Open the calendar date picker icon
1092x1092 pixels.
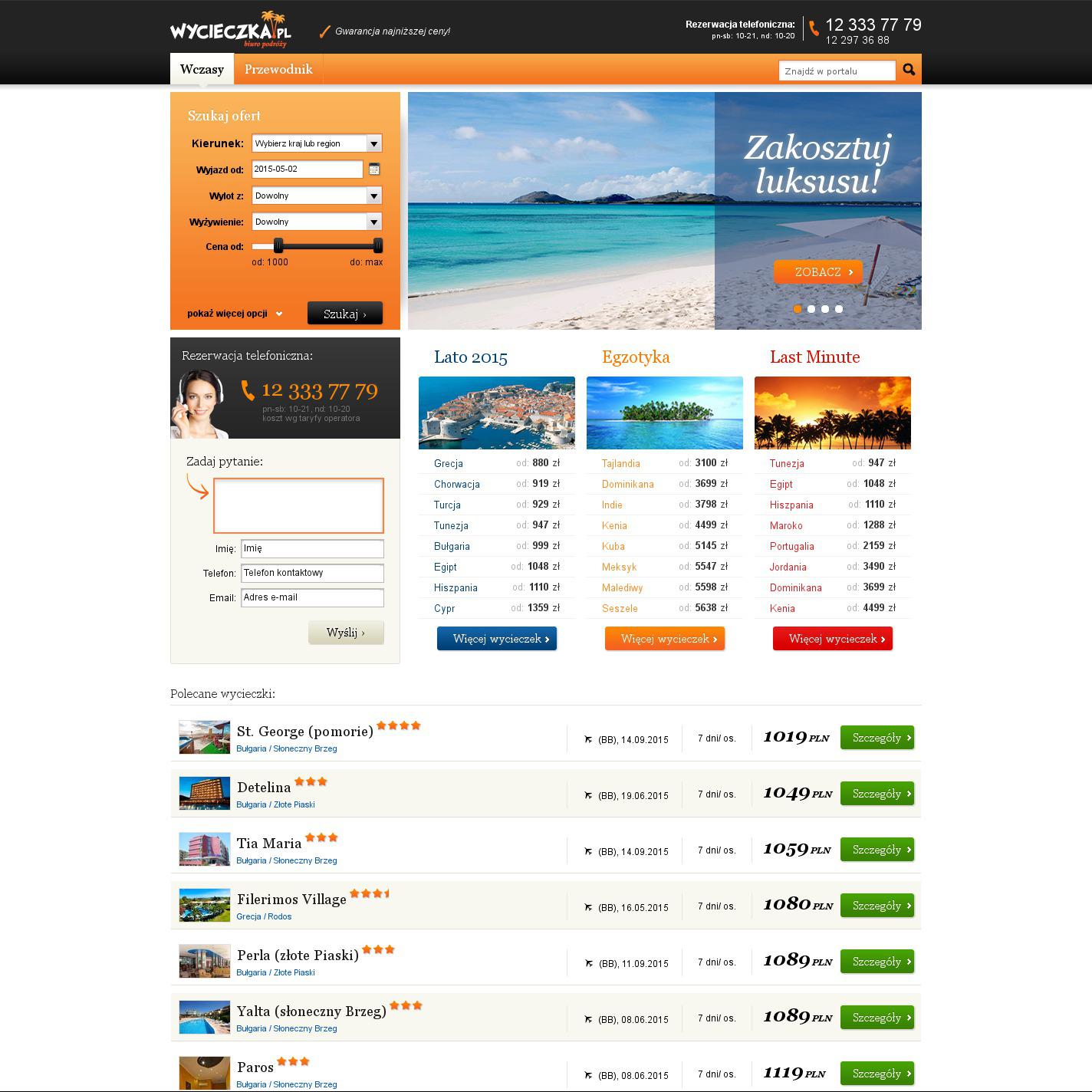(374, 169)
